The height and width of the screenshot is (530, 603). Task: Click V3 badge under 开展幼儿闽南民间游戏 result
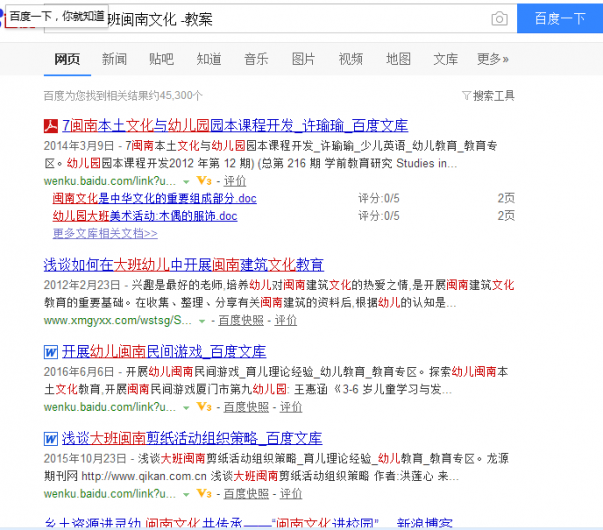204,407
